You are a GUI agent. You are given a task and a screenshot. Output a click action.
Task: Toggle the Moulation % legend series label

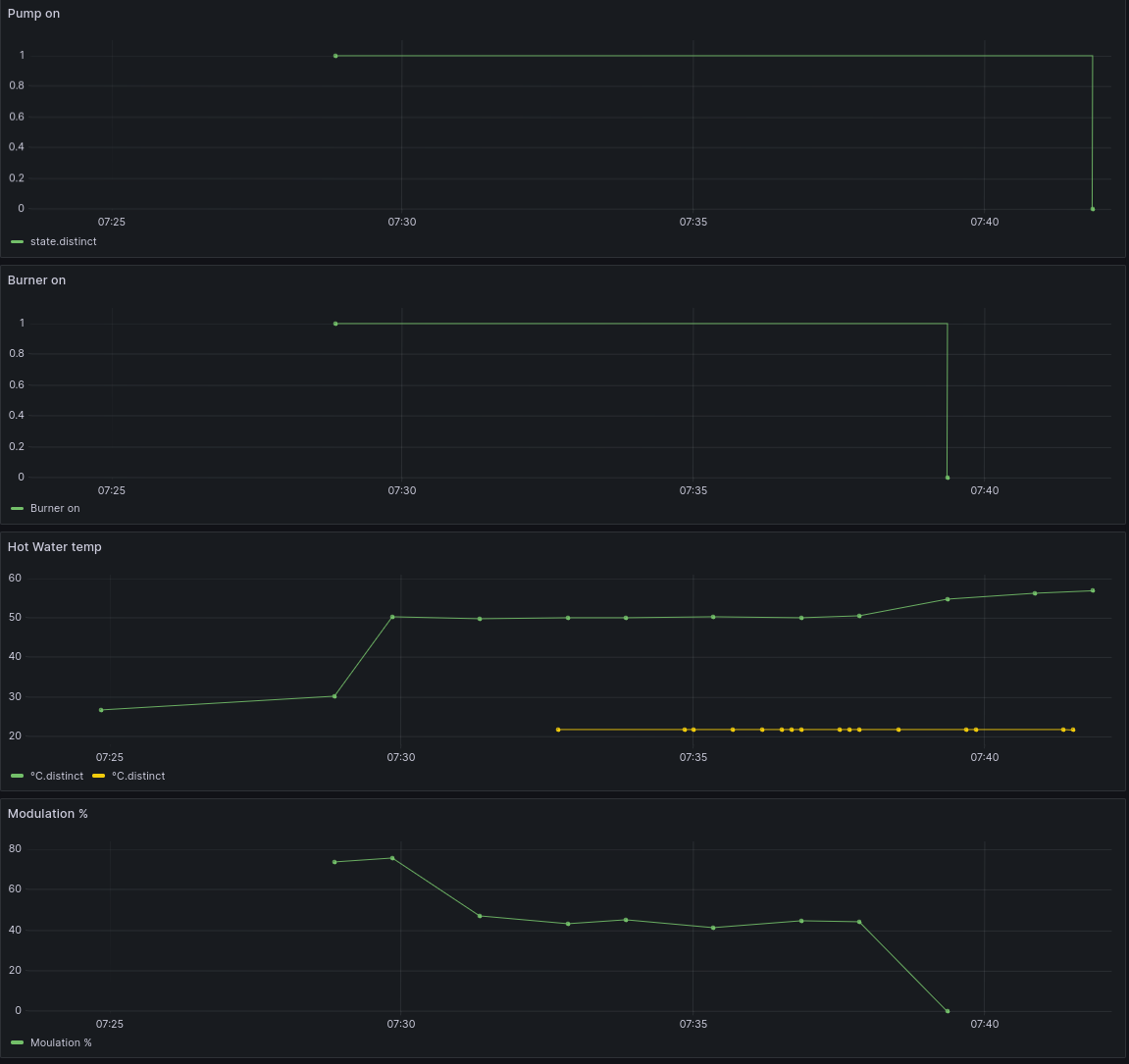pyautogui.click(x=61, y=1042)
